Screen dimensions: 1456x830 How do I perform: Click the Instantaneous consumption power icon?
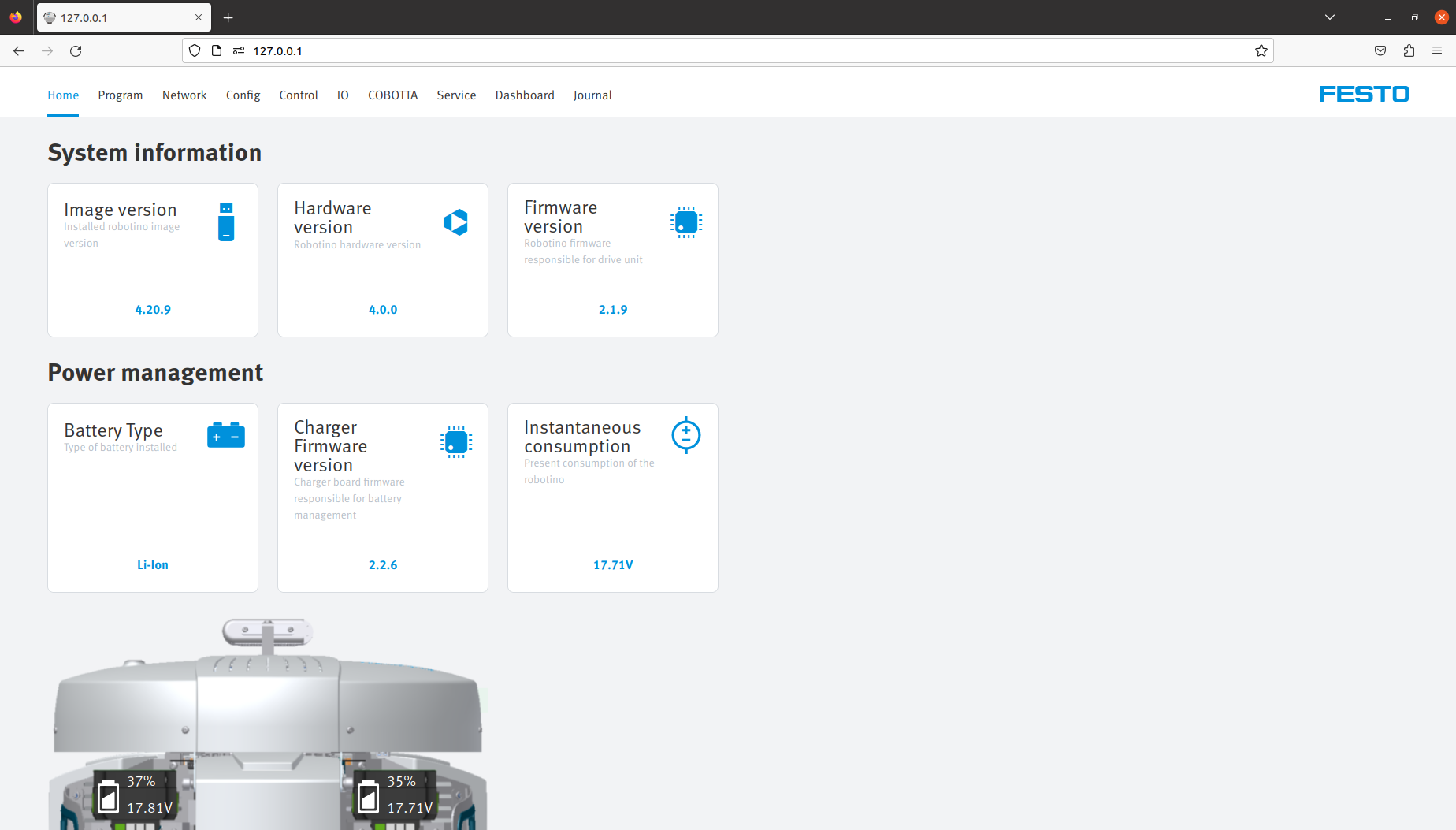[685, 434]
